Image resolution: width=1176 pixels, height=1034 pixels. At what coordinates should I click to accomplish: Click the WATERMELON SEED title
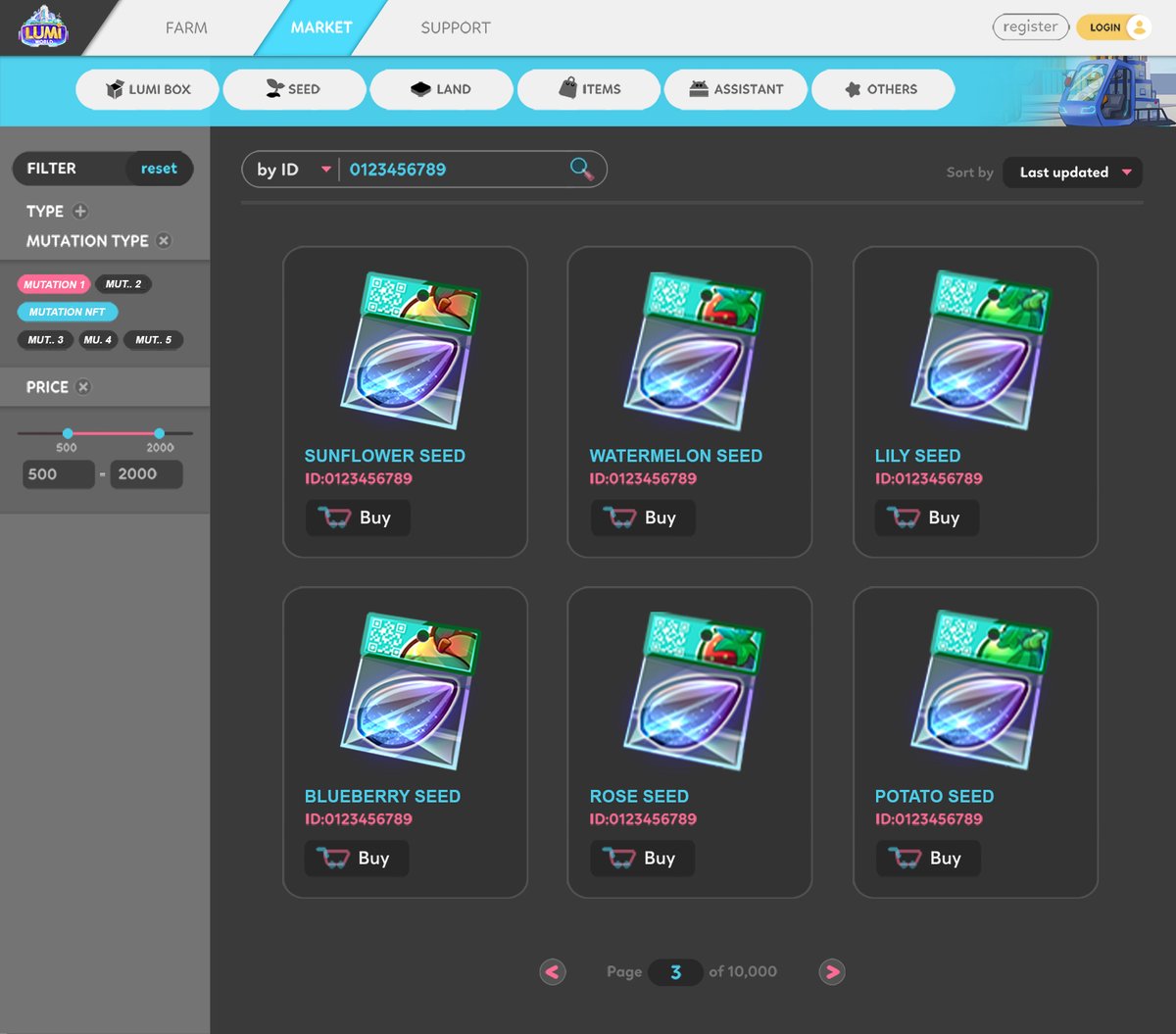[x=676, y=456]
